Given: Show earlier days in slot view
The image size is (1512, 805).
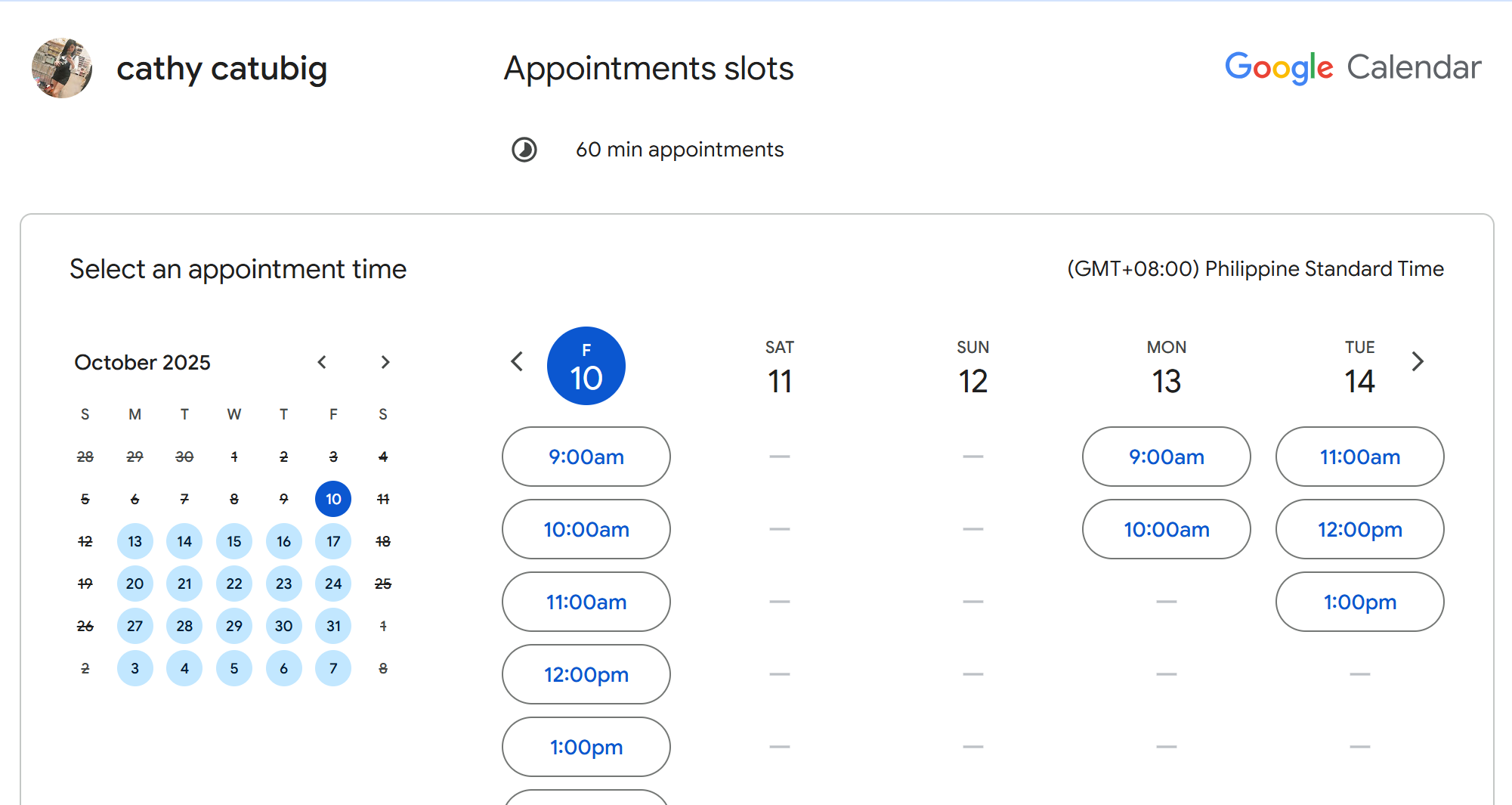Looking at the screenshot, I should coord(517,361).
